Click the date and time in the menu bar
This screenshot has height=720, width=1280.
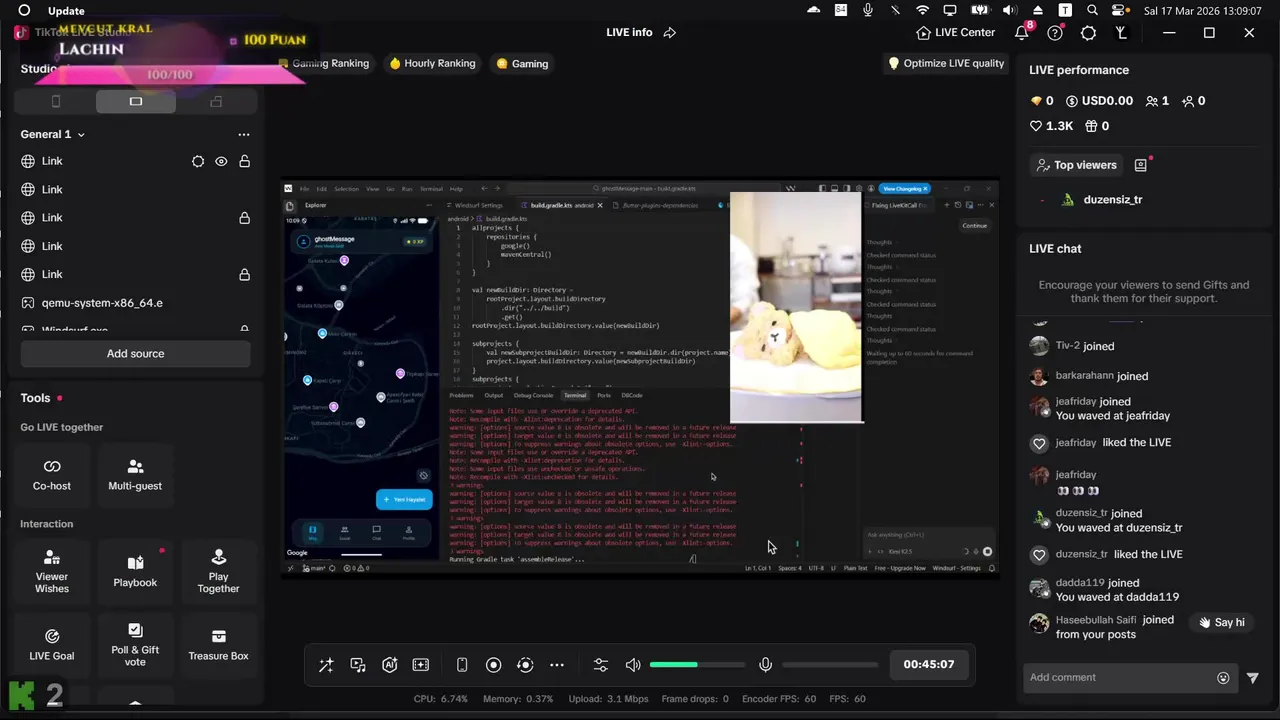click(x=1203, y=11)
